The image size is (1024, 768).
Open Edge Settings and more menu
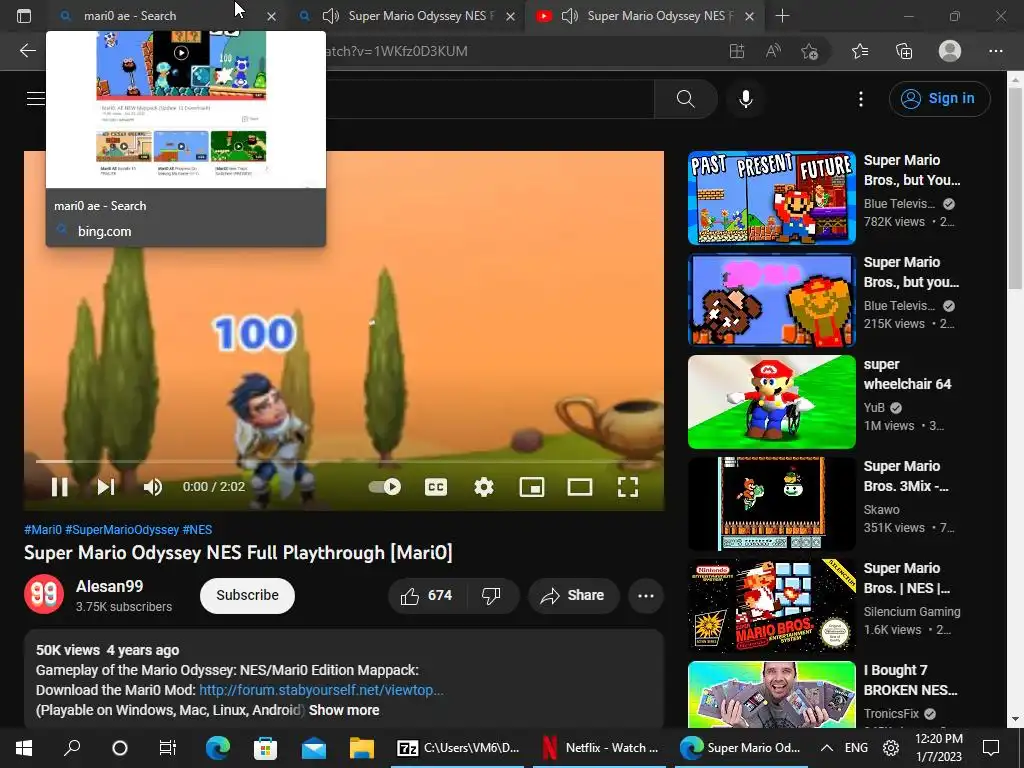tap(995, 51)
